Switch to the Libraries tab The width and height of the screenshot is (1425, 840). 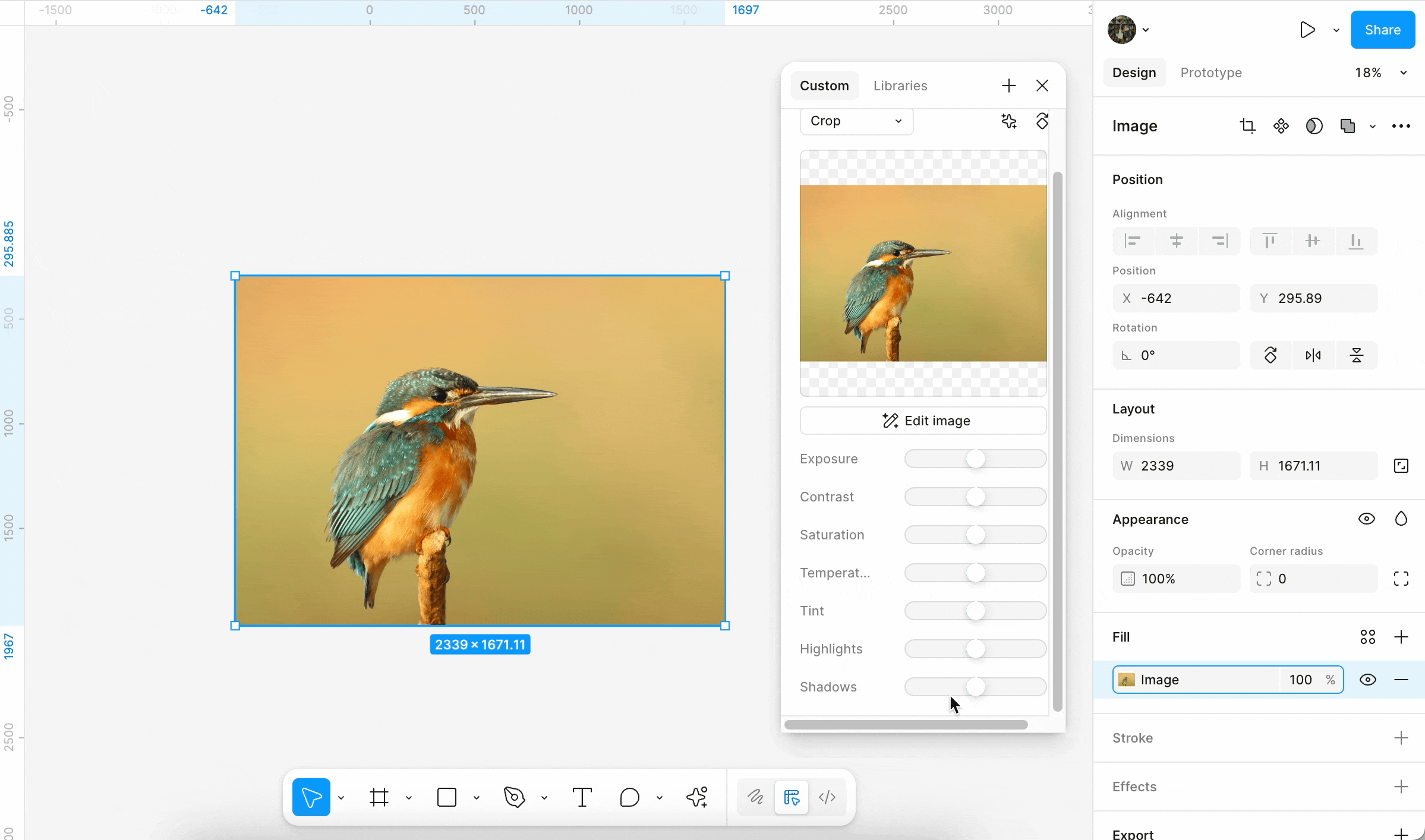pyautogui.click(x=900, y=86)
